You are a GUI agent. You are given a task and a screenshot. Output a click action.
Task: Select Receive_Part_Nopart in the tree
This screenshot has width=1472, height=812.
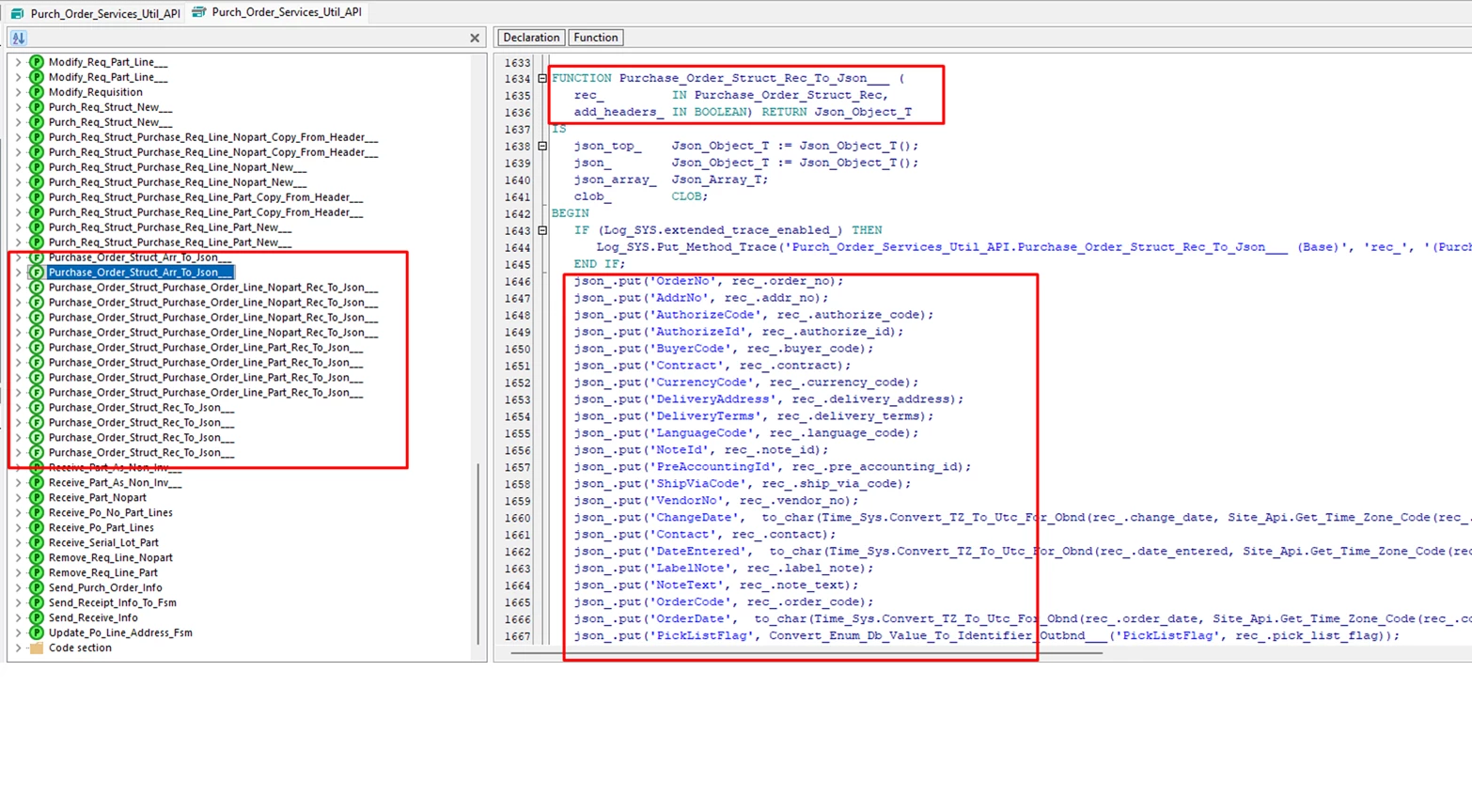pyautogui.click(x=98, y=497)
